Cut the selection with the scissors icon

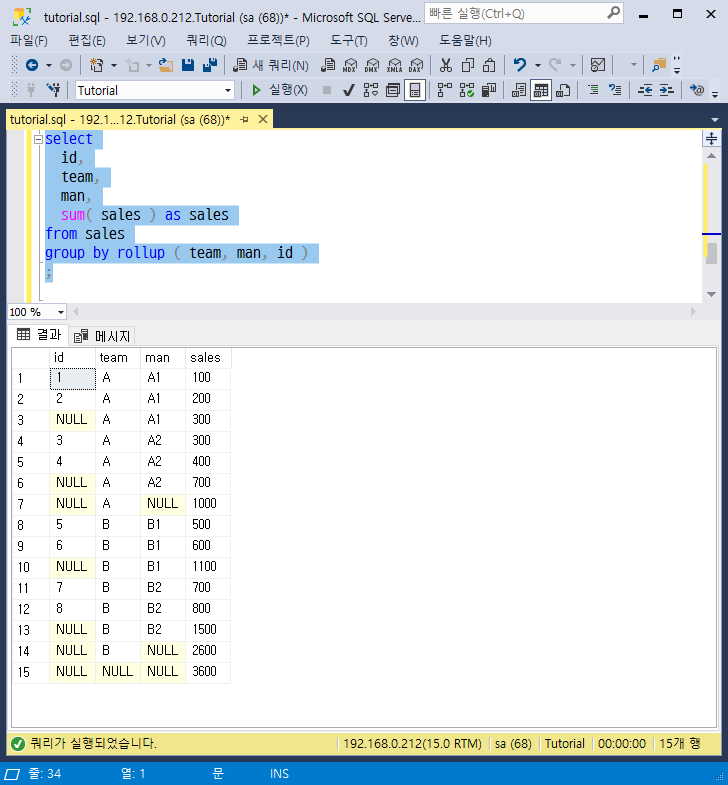tap(446, 65)
